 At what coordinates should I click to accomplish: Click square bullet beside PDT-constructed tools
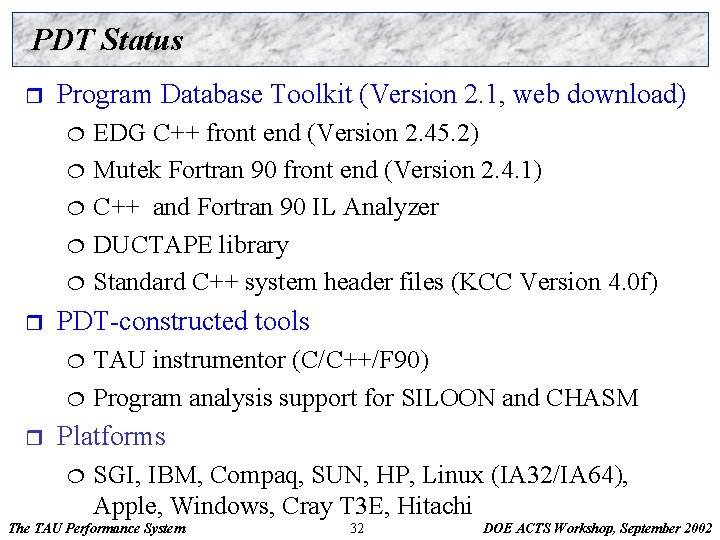[34, 322]
